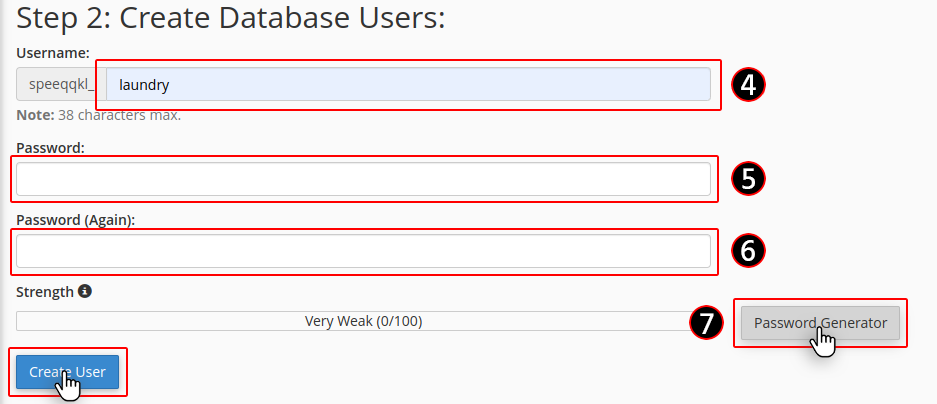
Task: Click the hand cursor over Create User
Action: point(68,385)
